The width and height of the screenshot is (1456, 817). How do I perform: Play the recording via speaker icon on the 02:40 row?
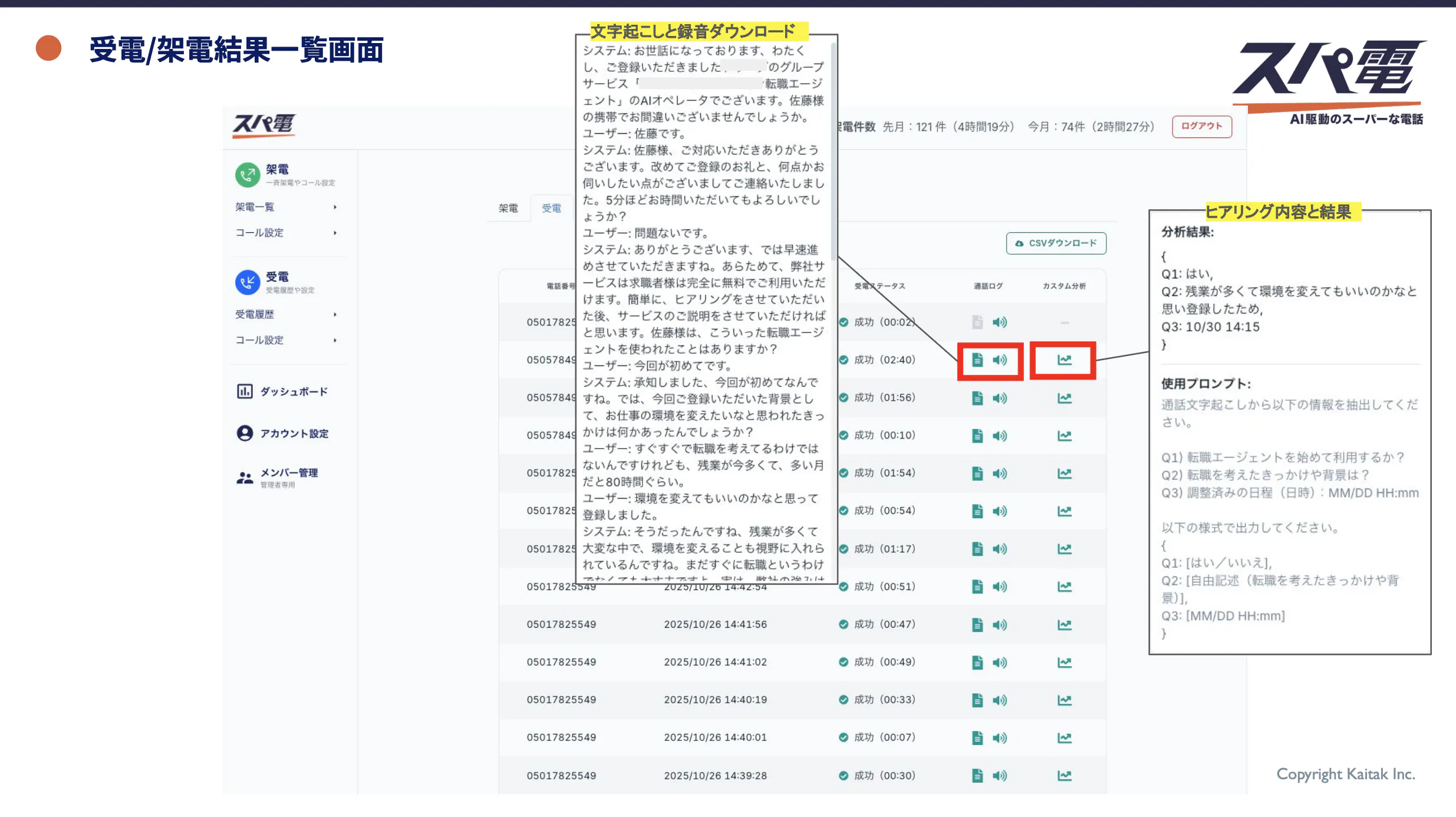coord(1000,360)
